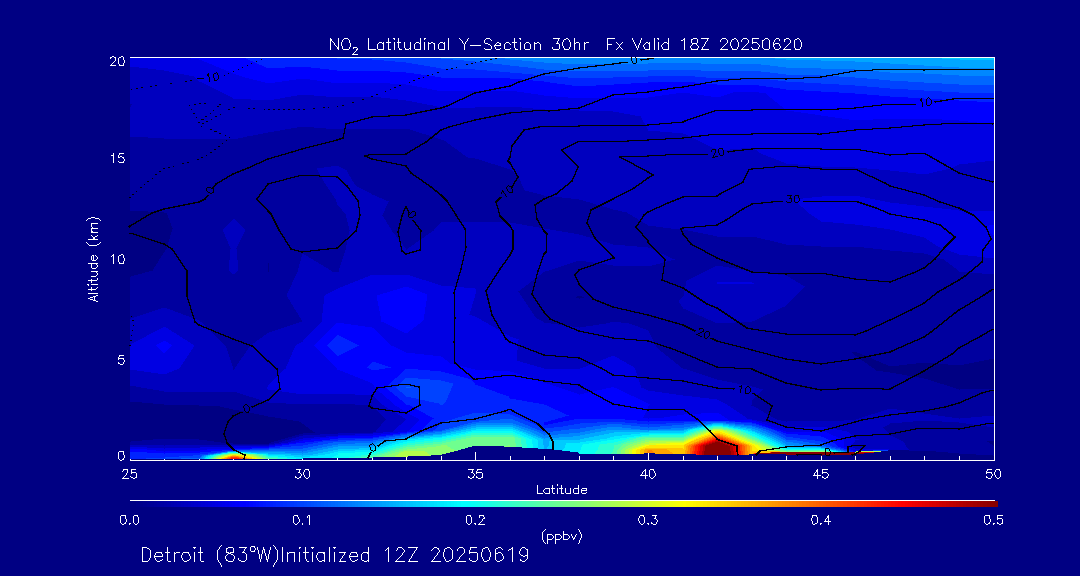Click altitude axis tick label "5"

(120, 360)
